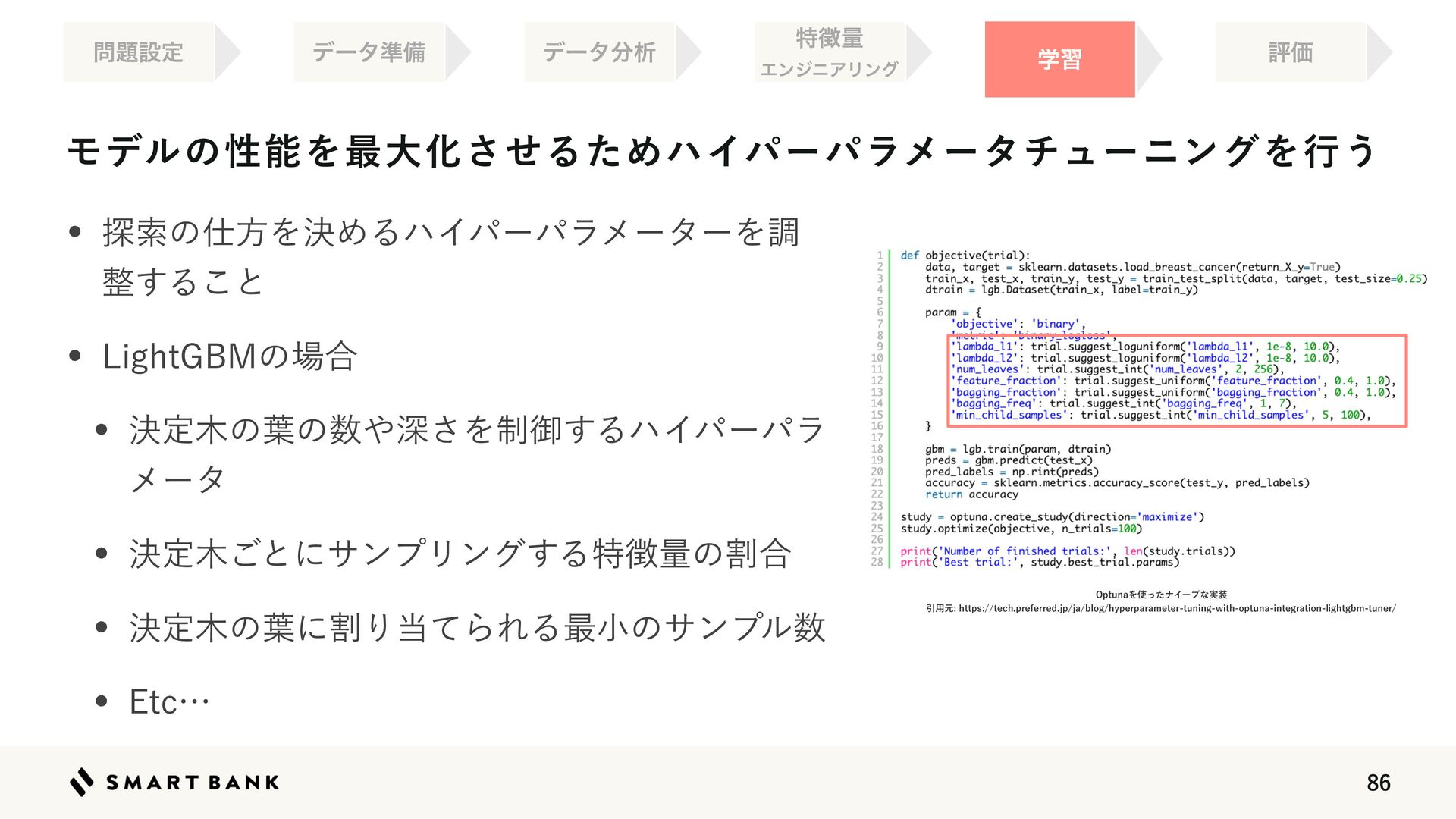Click the Optunaを使ったナイーブな実装 caption

pos(1161,595)
